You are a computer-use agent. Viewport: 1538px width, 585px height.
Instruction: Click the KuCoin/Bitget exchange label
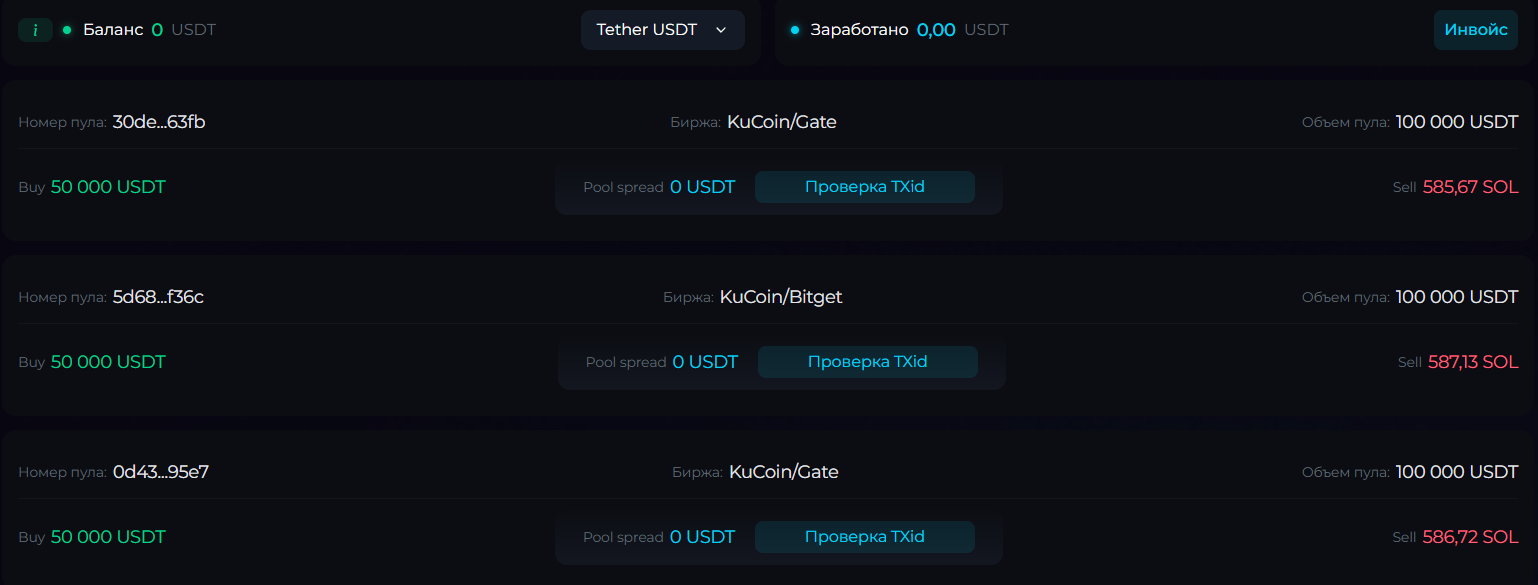(x=781, y=297)
